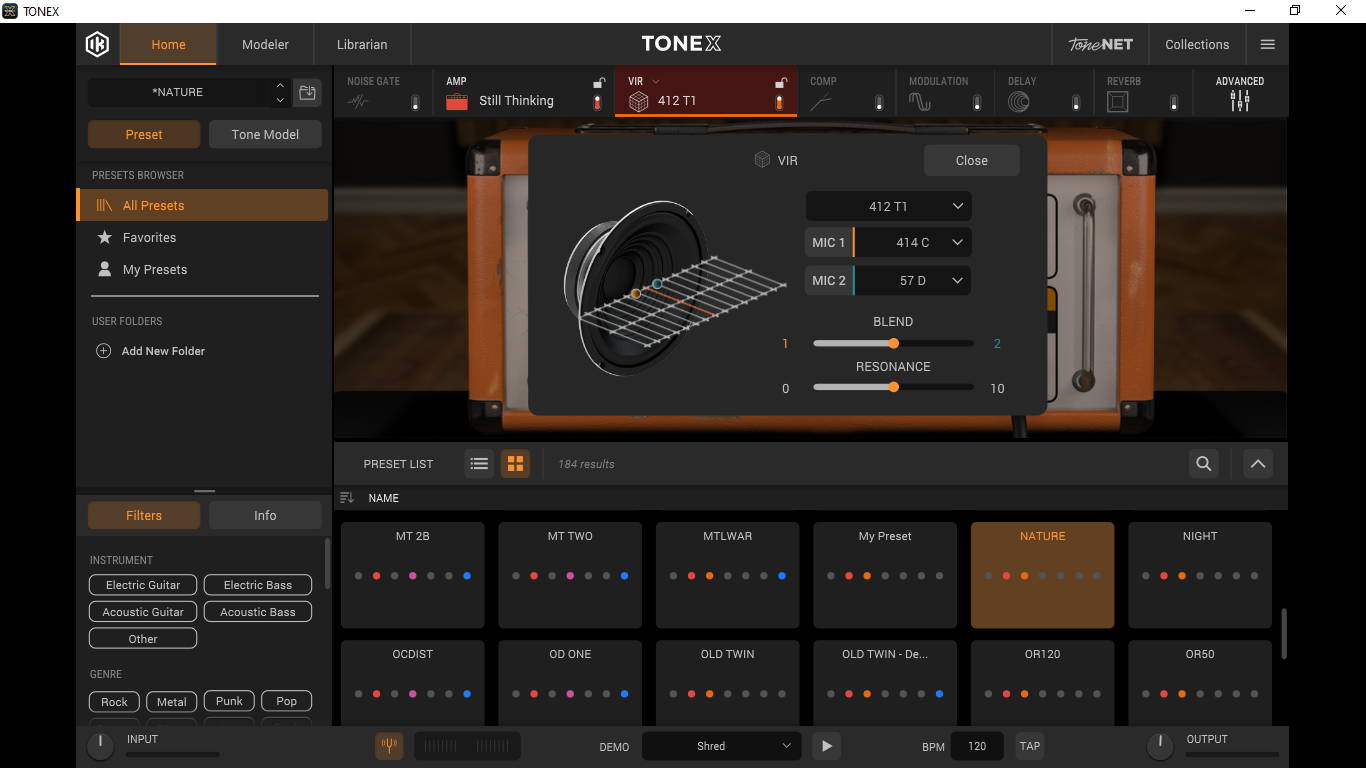The image size is (1366, 768).
Task: Toggle the AMP lock icon
Action: (598, 83)
